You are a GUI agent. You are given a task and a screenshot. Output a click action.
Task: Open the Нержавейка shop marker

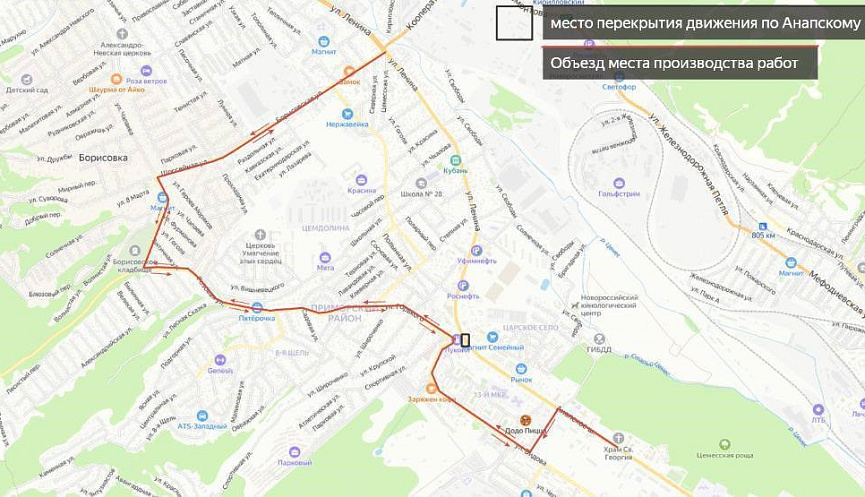(x=347, y=114)
